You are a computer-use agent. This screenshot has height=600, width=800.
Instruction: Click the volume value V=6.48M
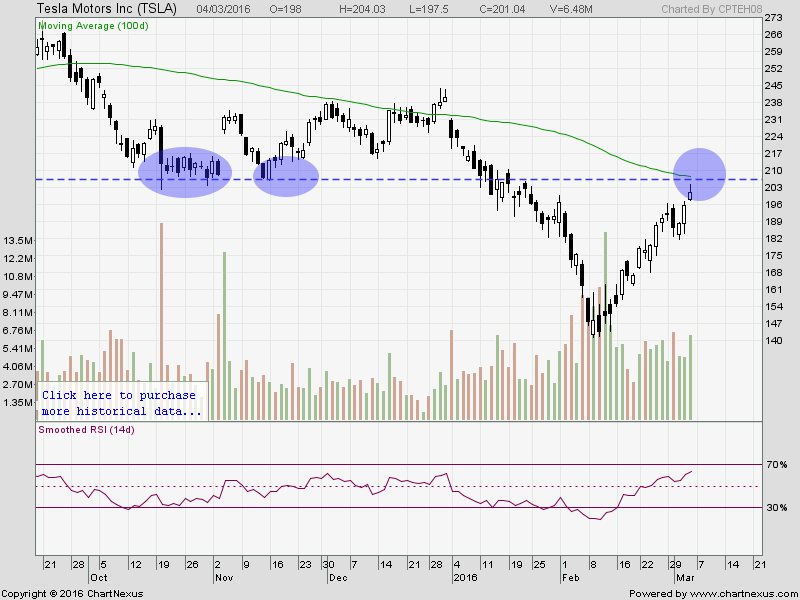click(571, 9)
